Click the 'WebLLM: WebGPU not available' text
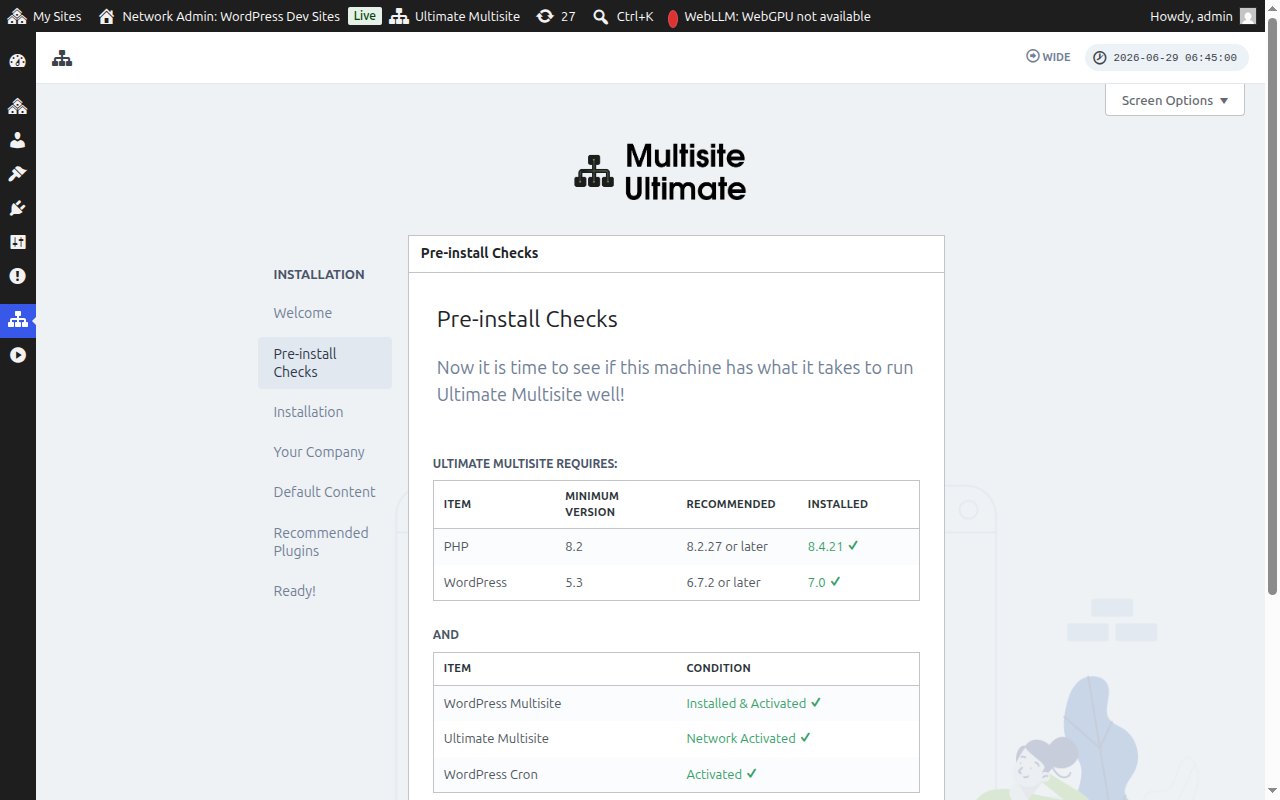This screenshot has height=800, width=1280. (x=777, y=16)
